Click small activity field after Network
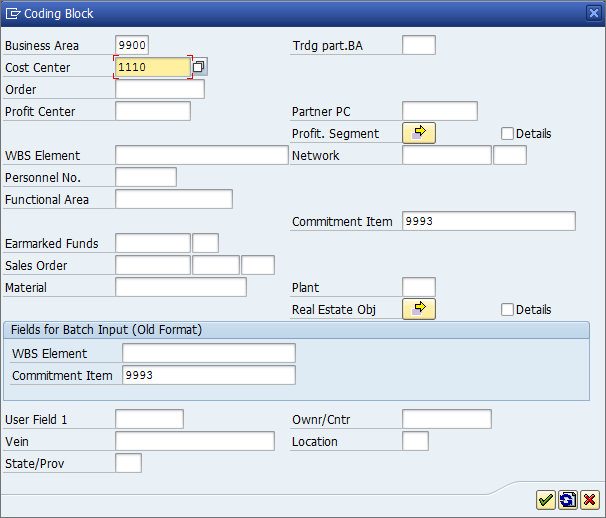 tap(510, 155)
